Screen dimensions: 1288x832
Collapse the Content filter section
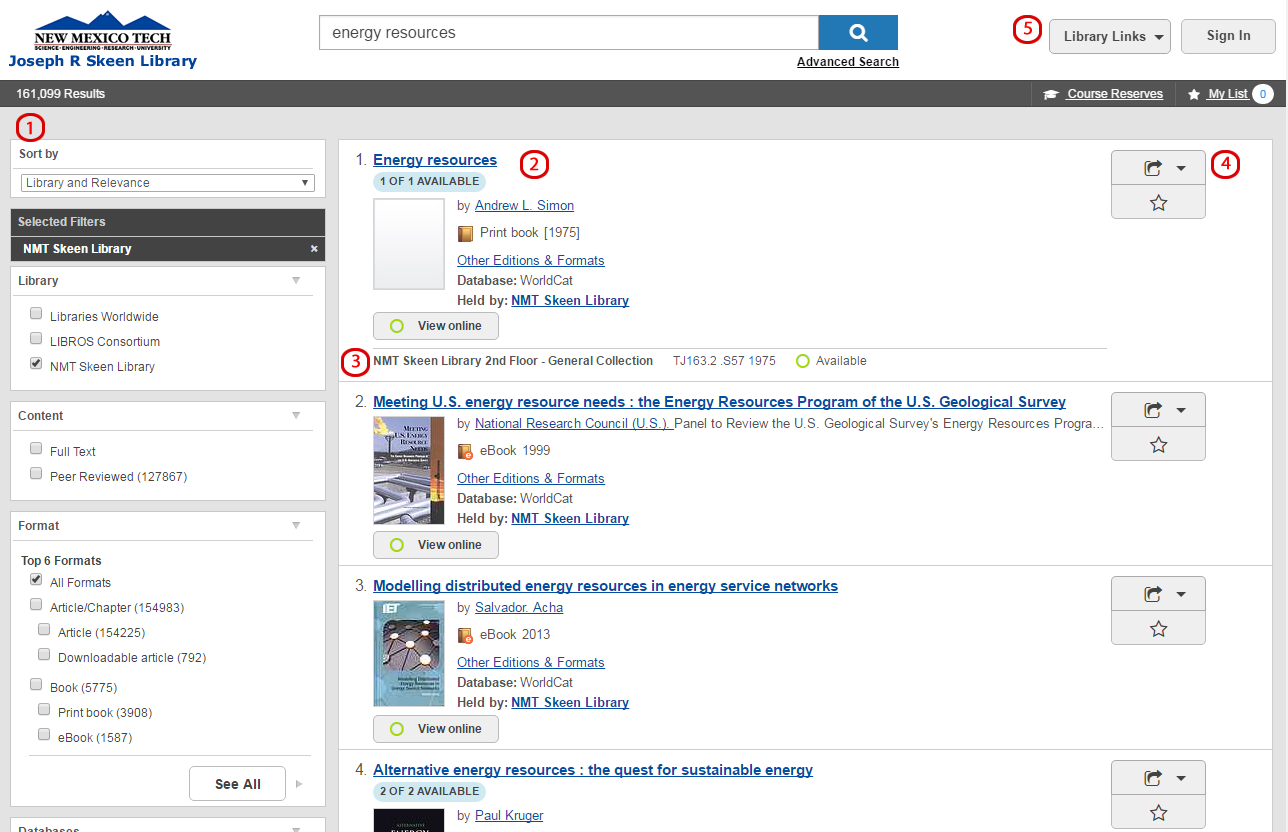pos(296,416)
